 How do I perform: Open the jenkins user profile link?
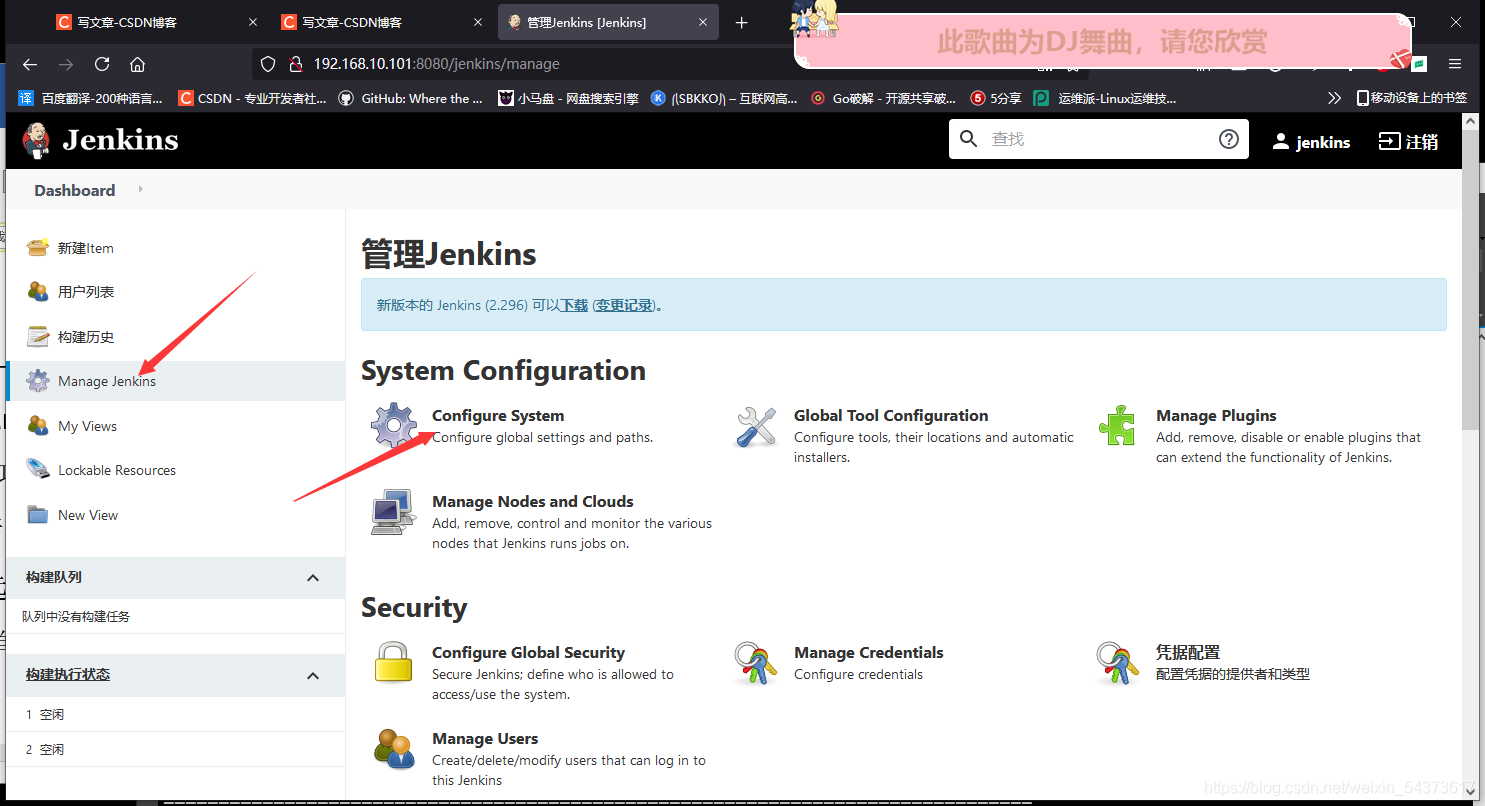click(1311, 141)
